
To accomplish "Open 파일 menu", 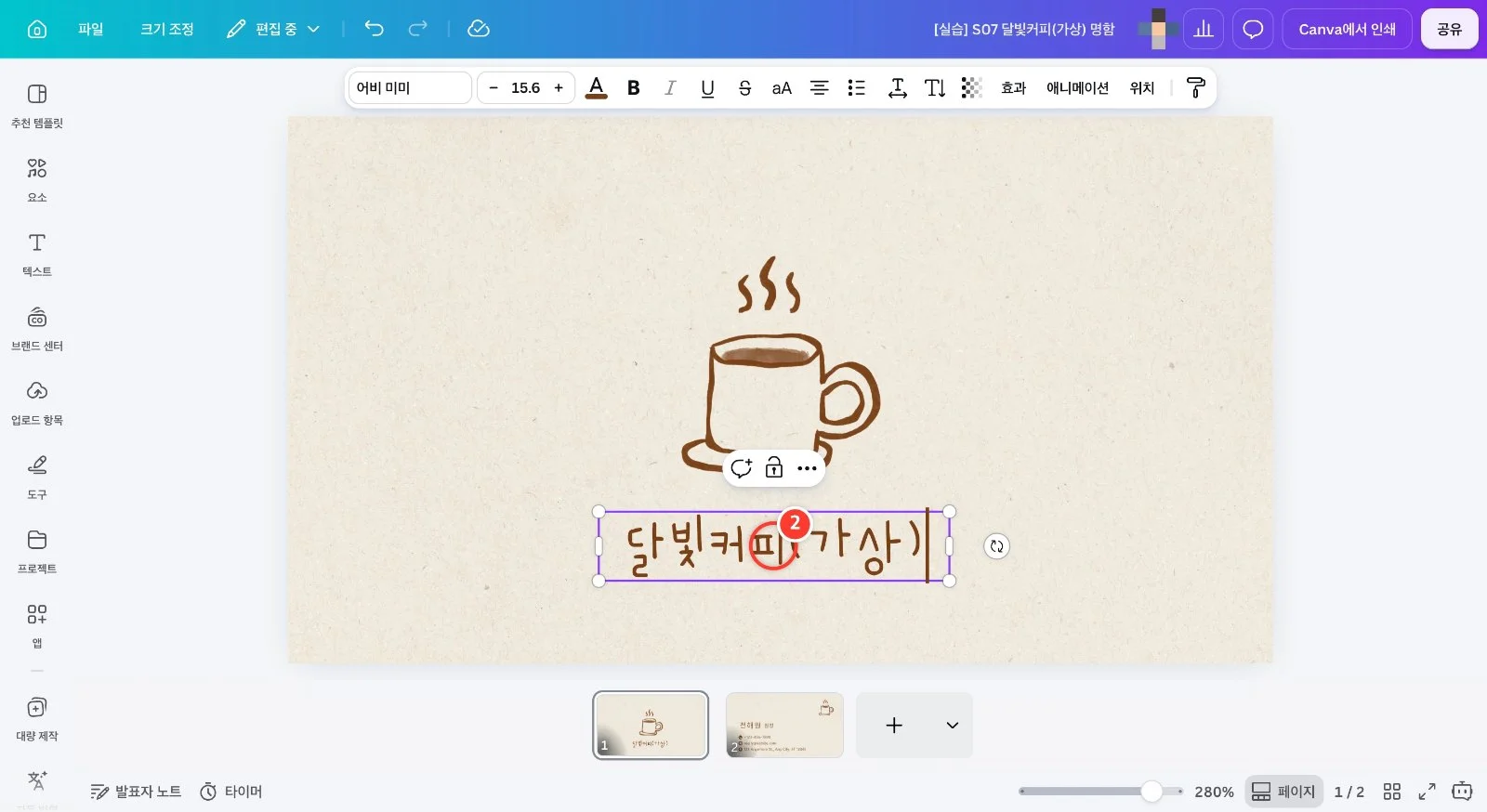I will pyautogui.click(x=91, y=29).
